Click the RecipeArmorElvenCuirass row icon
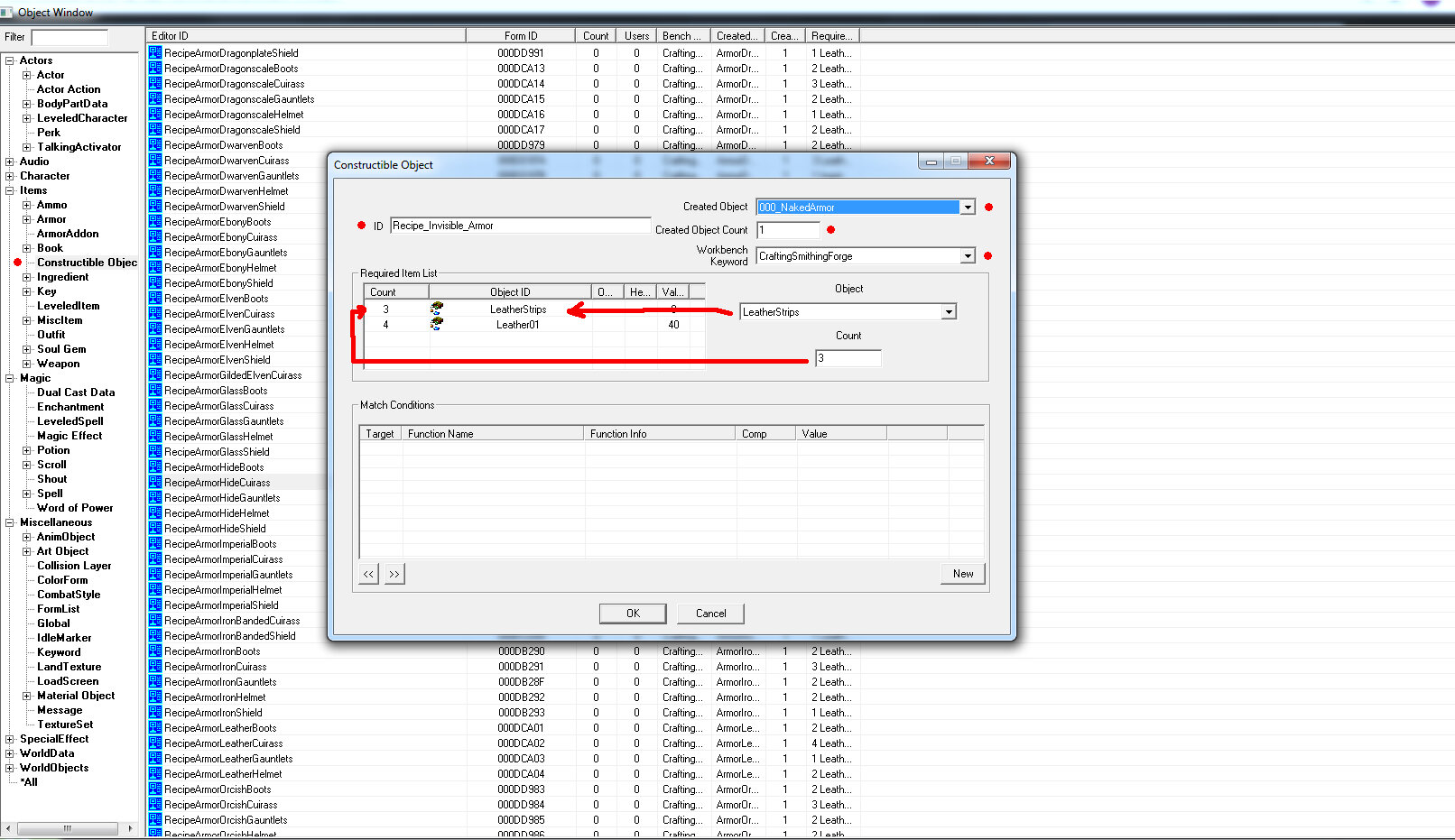1455x840 pixels. click(x=155, y=314)
